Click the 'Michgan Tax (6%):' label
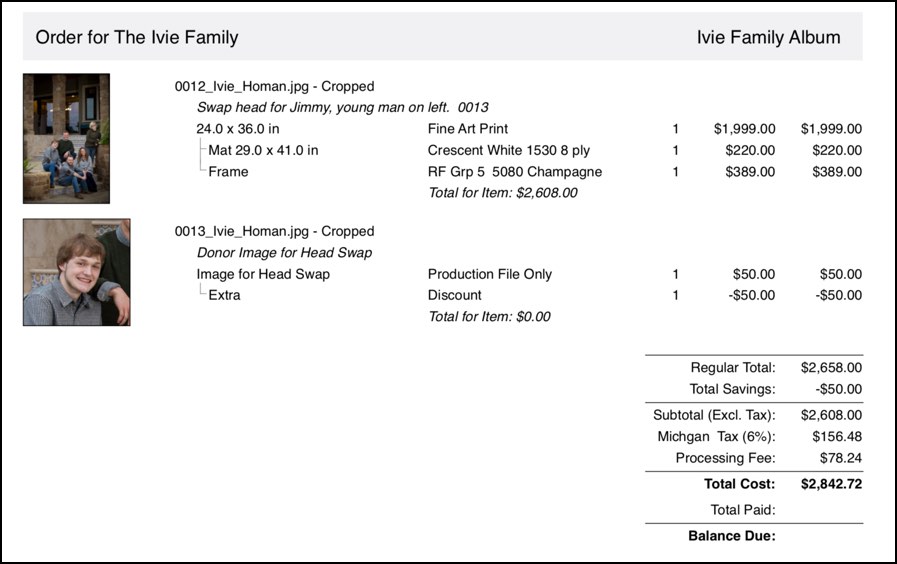The image size is (897, 564). [717, 436]
